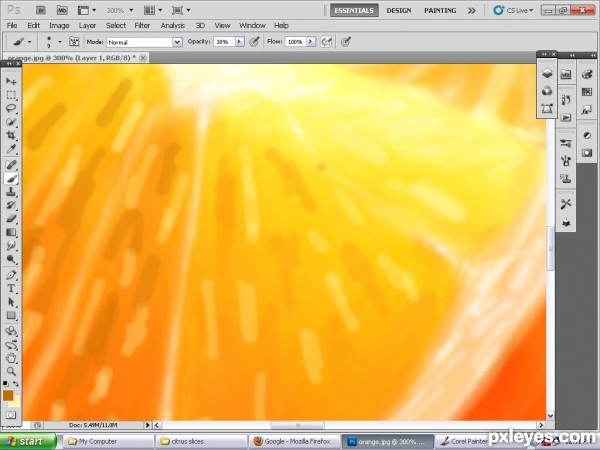Open the Image menu

[59, 26]
